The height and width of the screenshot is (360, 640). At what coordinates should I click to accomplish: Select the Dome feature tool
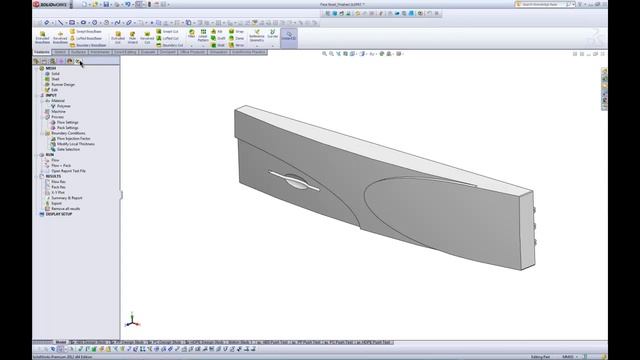point(236,38)
